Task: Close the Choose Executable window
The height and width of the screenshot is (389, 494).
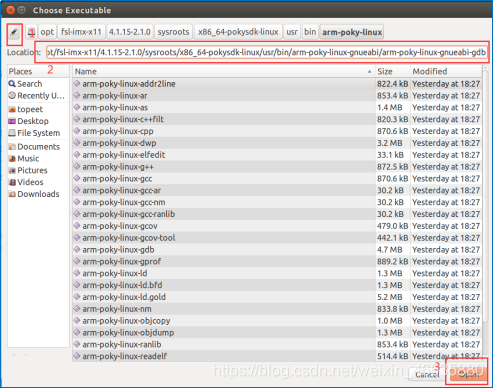Action: (x=10, y=10)
